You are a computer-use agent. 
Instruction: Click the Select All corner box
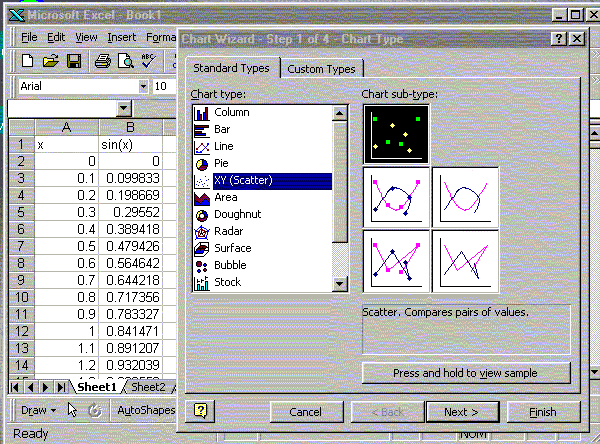point(21,127)
